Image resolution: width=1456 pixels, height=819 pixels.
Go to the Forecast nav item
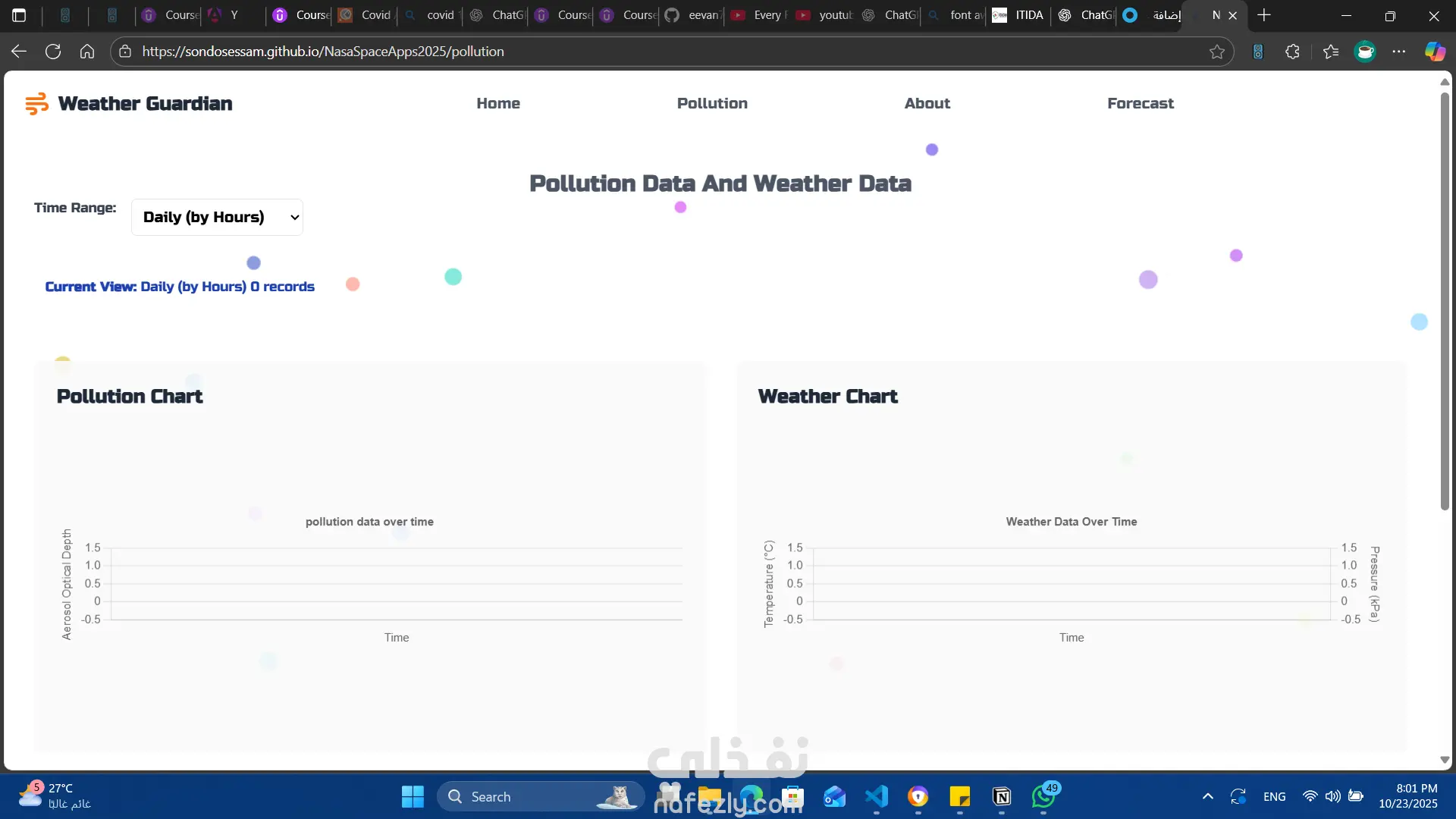1140,103
